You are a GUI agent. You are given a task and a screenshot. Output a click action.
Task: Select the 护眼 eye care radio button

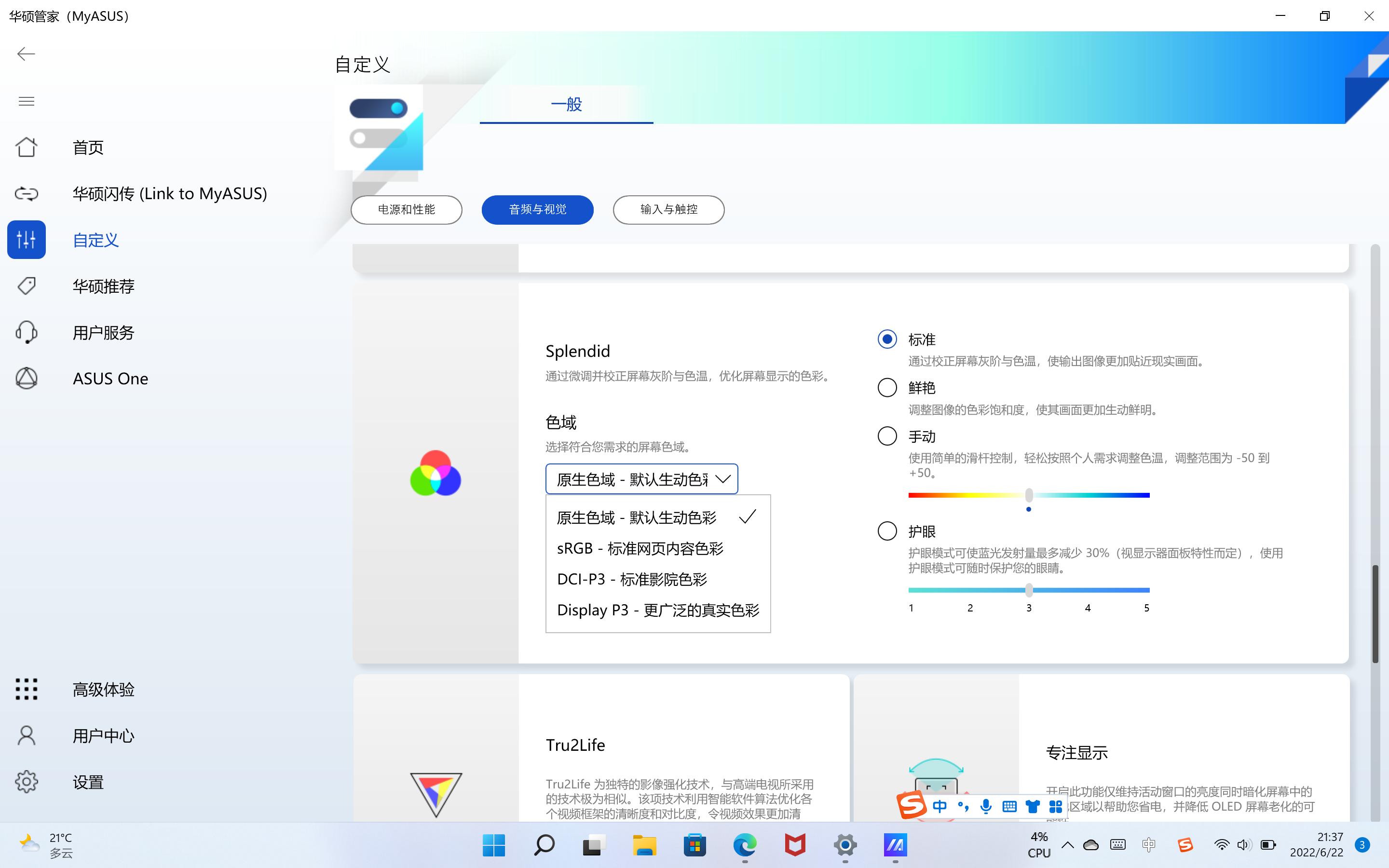tap(887, 531)
